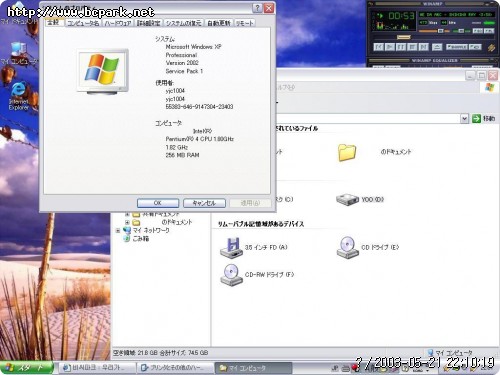This screenshot has height=375, width=500.
Task: Switch to マイ コンピュータ taskbar button
Action: pos(253,368)
